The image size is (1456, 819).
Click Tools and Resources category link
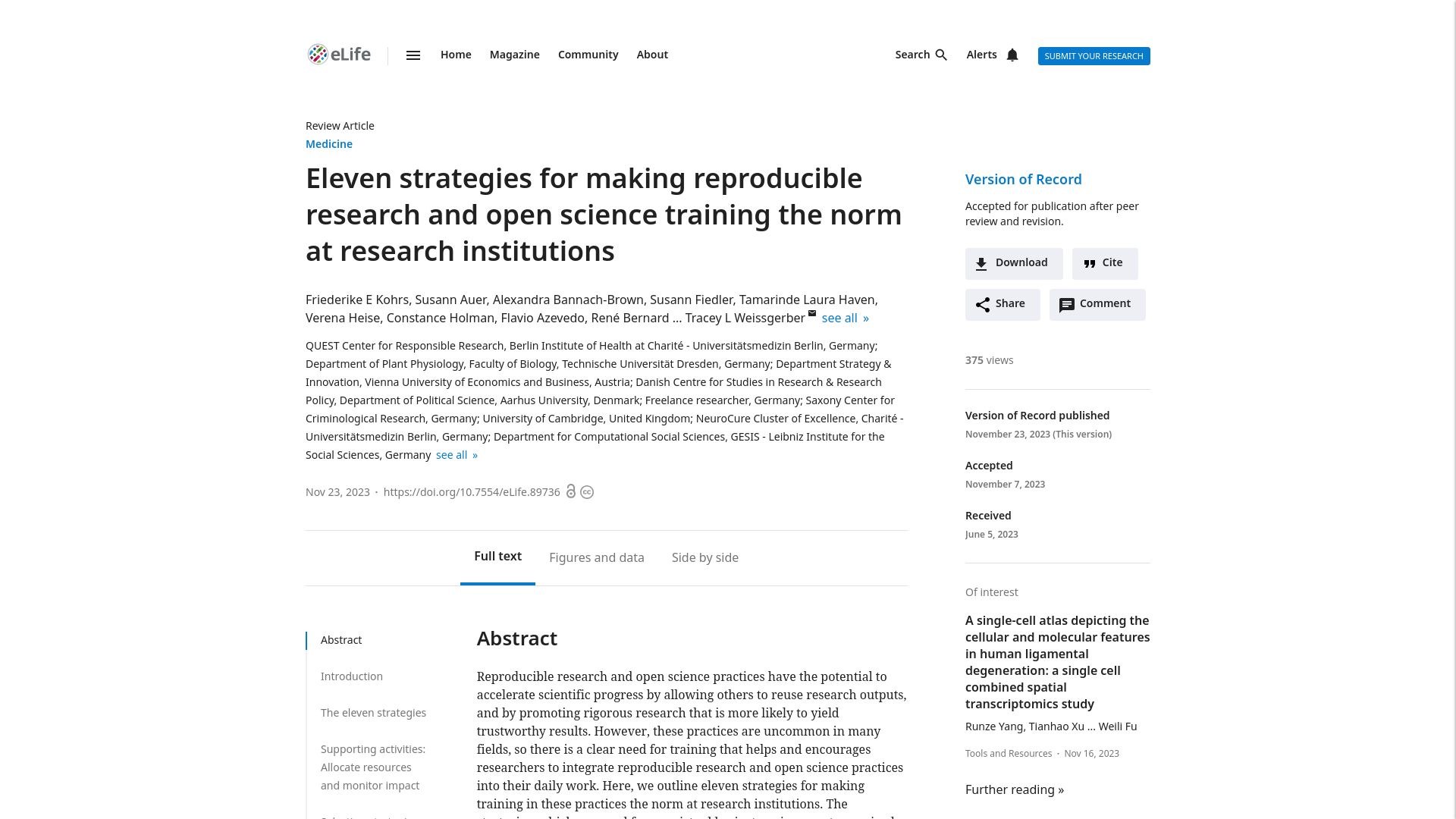pyautogui.click(x=1009, y=753)
